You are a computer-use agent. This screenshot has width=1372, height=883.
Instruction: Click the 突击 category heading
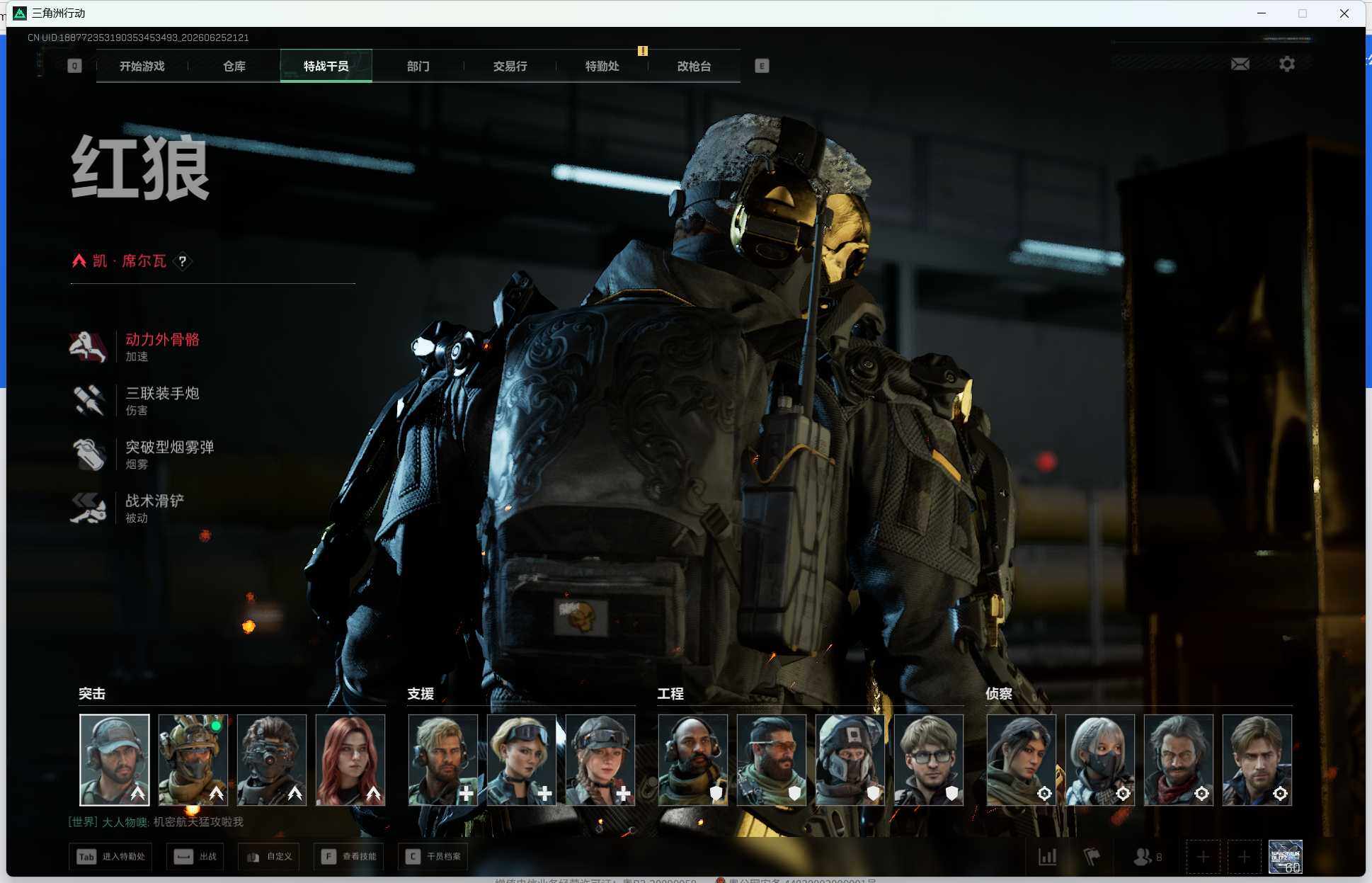(x=92, y=694)
